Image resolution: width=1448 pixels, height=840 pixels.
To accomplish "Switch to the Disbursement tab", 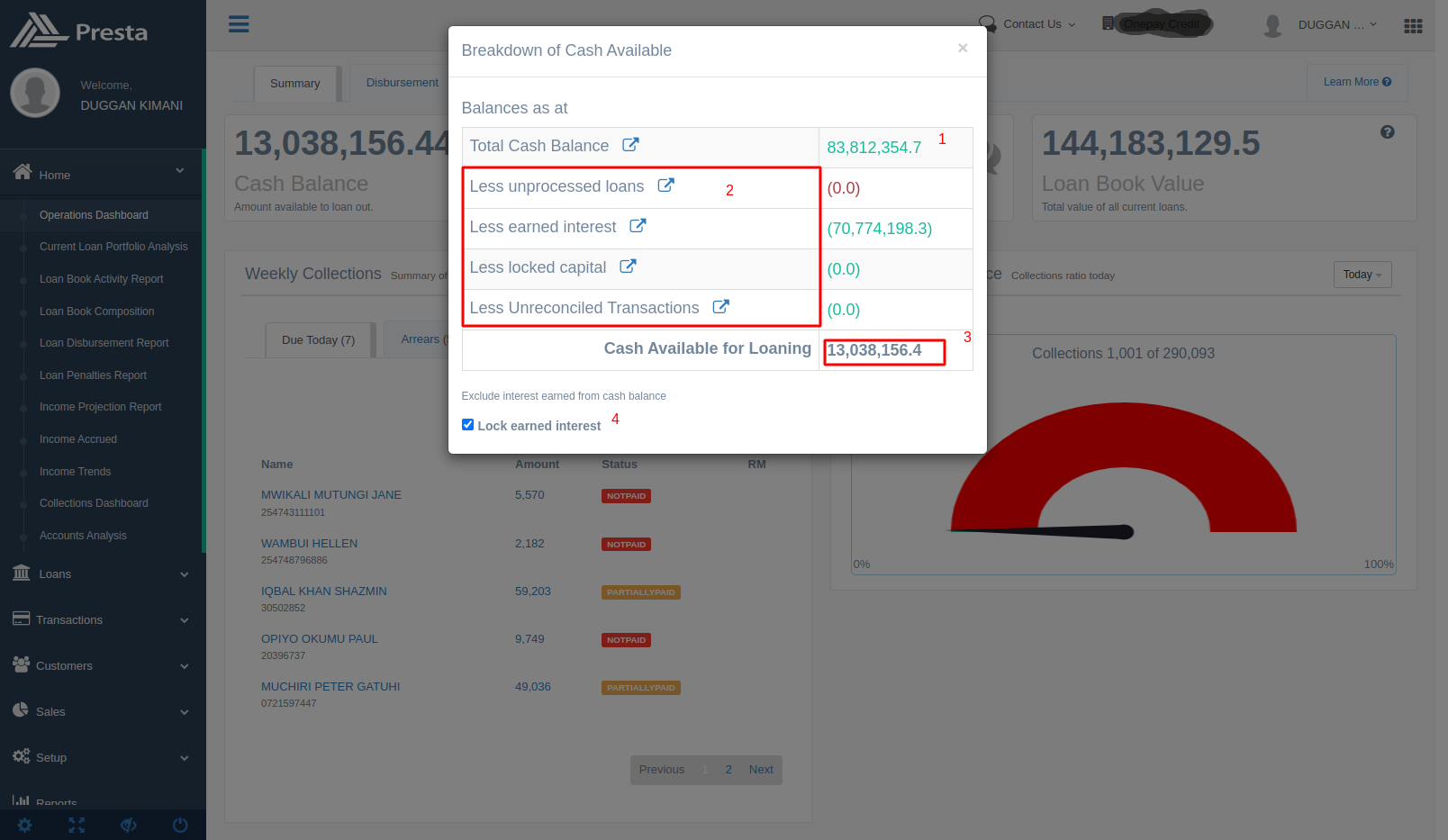I will pyautogui.click(x=402, y=83).
